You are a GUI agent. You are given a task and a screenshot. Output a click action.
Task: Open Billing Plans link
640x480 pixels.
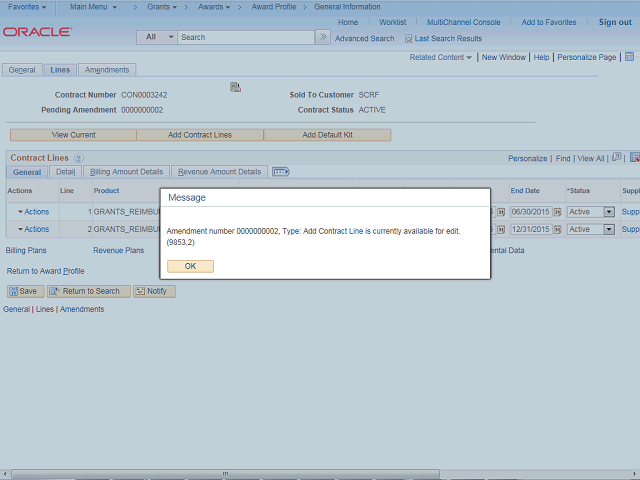tap(26, 250)
